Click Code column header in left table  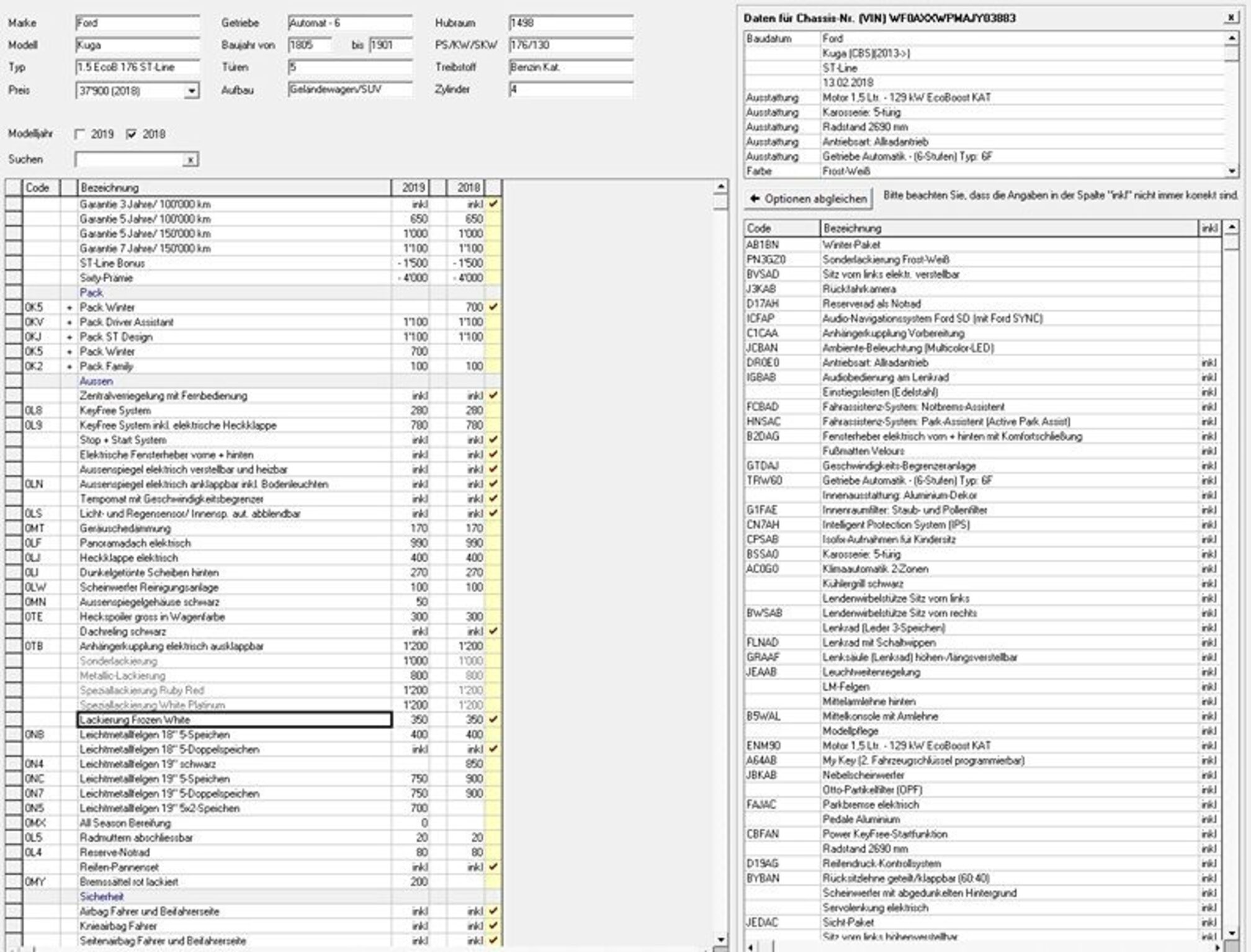click(x=41, y=187)
